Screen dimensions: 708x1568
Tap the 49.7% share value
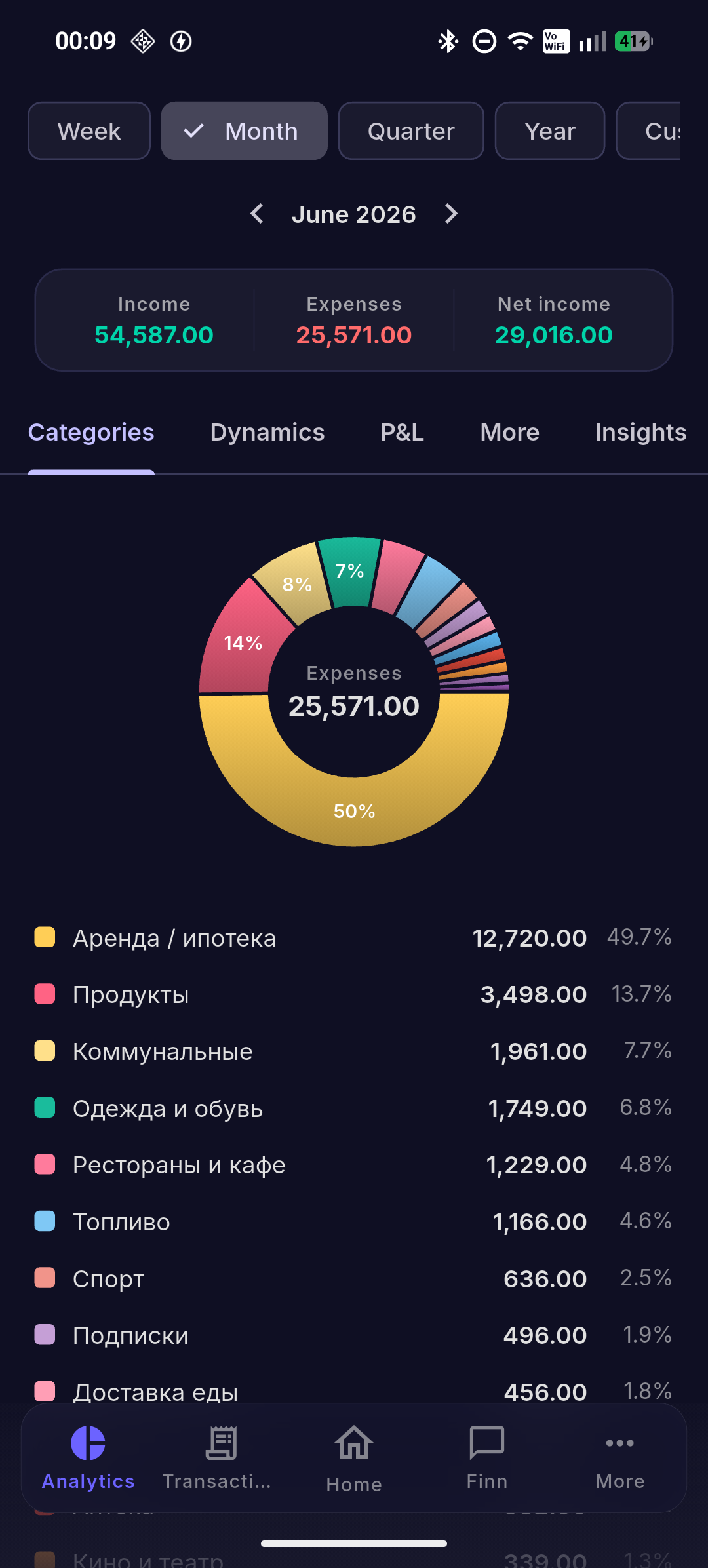[x=639, y=937]
